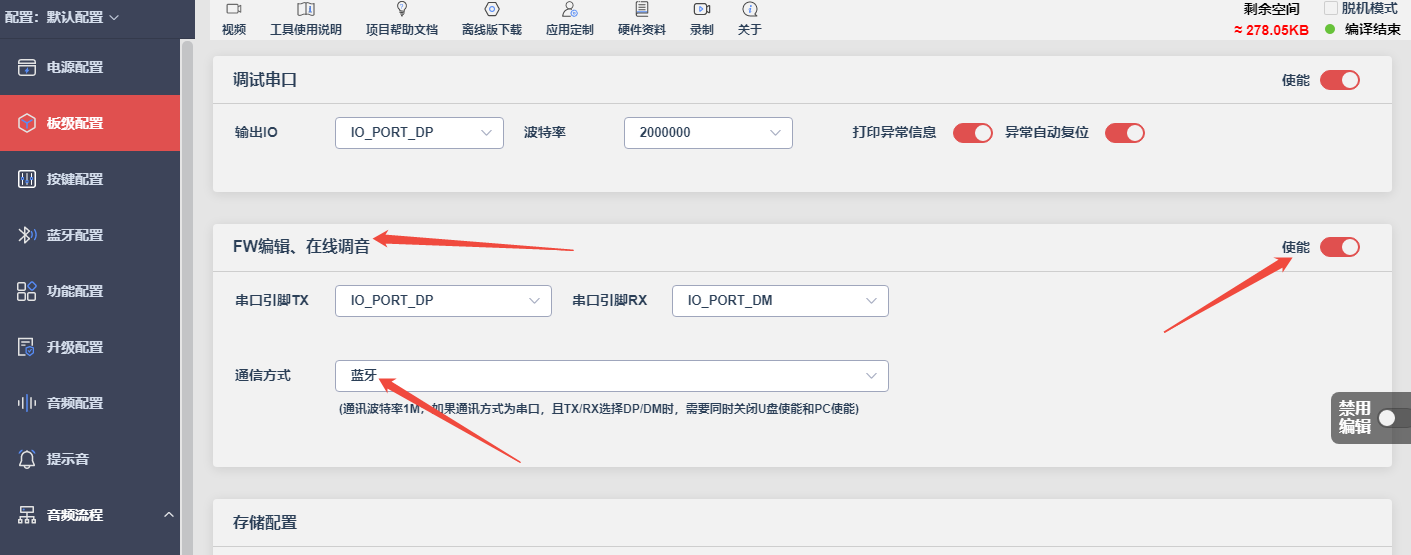Open the 输出IO IO_PORT_DP dropdown
The height and width of the screenshot is (555, 1411).
pos(419,132)
